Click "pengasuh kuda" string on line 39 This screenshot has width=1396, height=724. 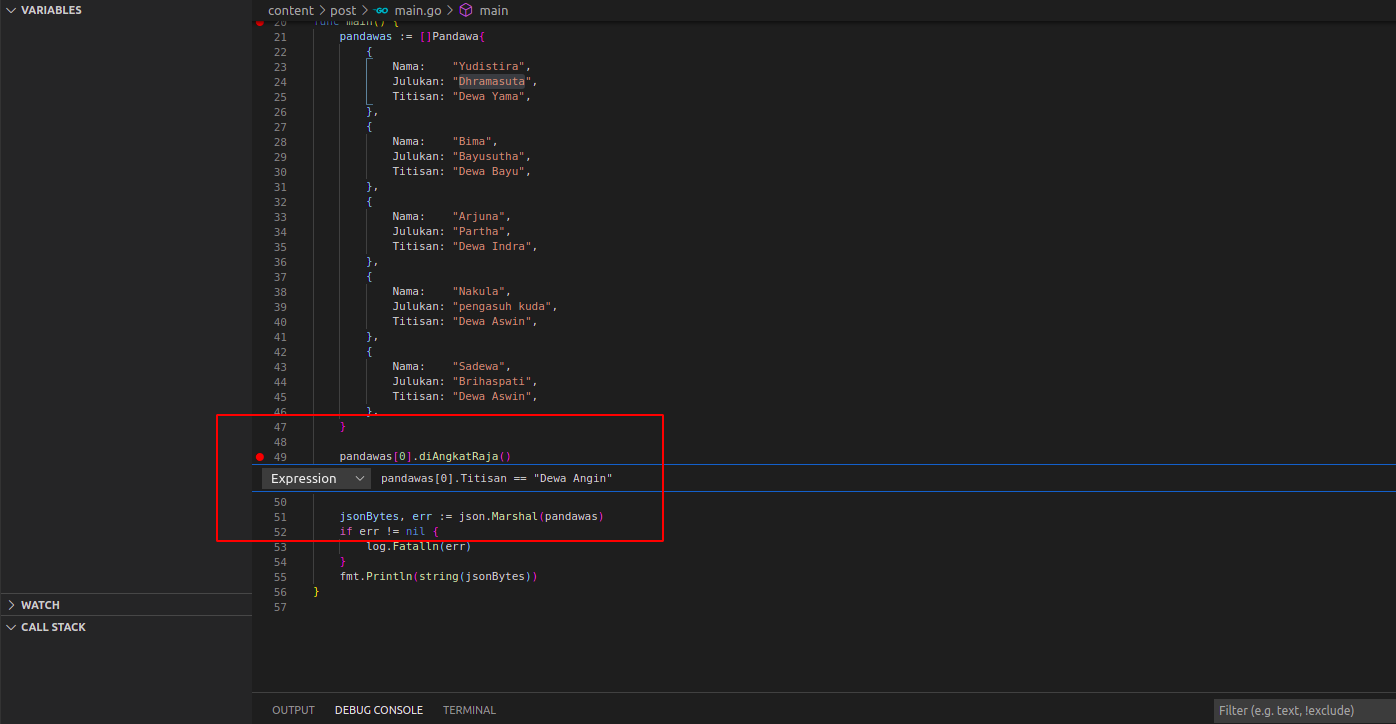502,306
